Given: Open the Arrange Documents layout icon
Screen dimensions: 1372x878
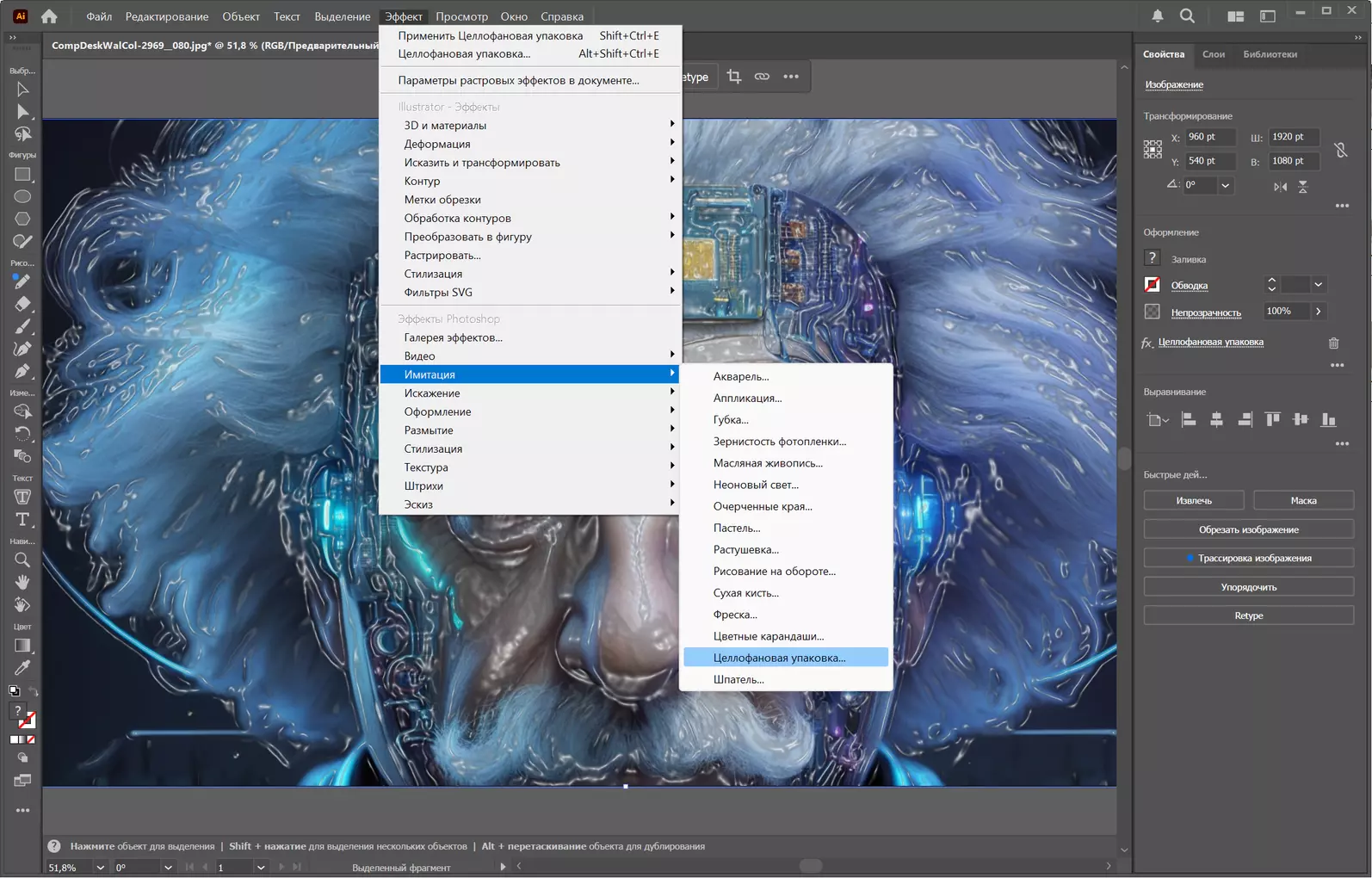Looking at the screenshot, I should pyautogui.click(x=1235, y=16).
